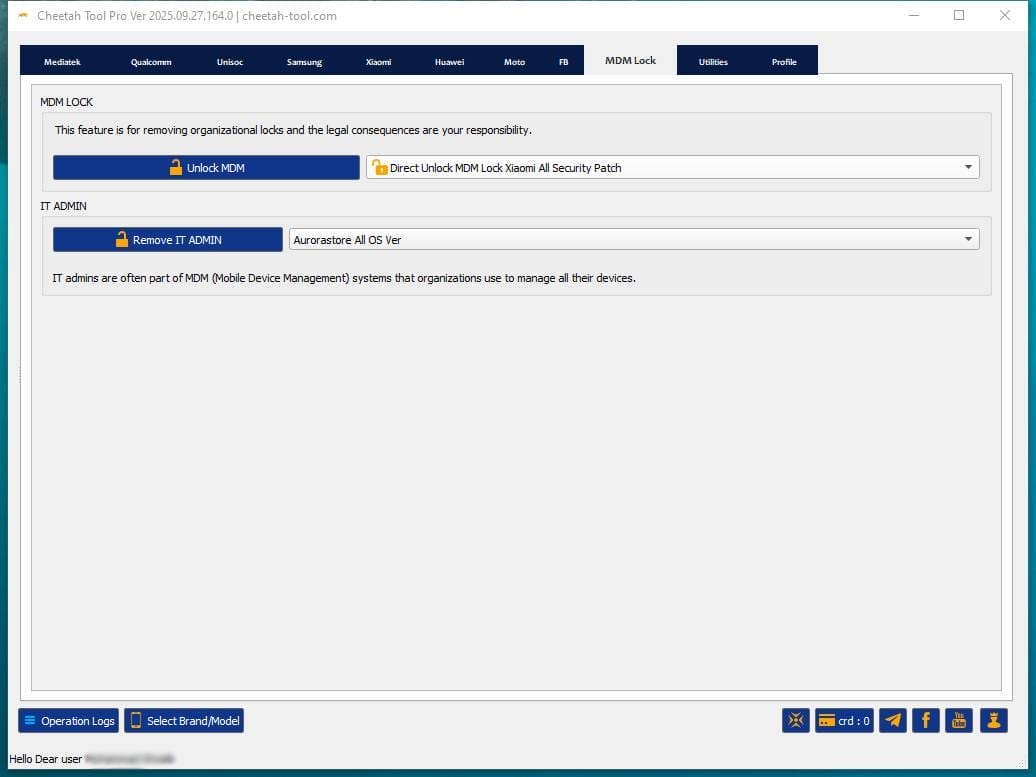
Task: Click the padlock icon on Remove IT ADMIN
Action: point(121,239)
